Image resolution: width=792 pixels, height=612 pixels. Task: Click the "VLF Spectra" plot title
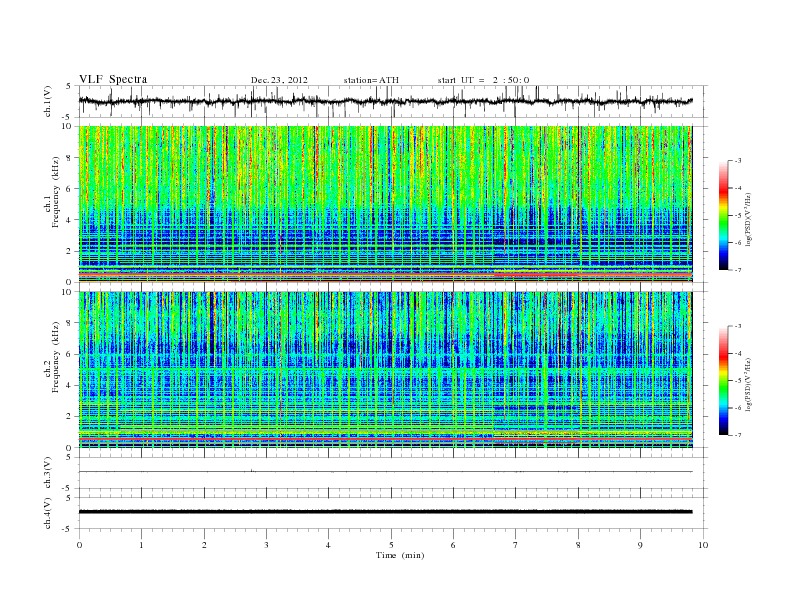click(113, 79)
